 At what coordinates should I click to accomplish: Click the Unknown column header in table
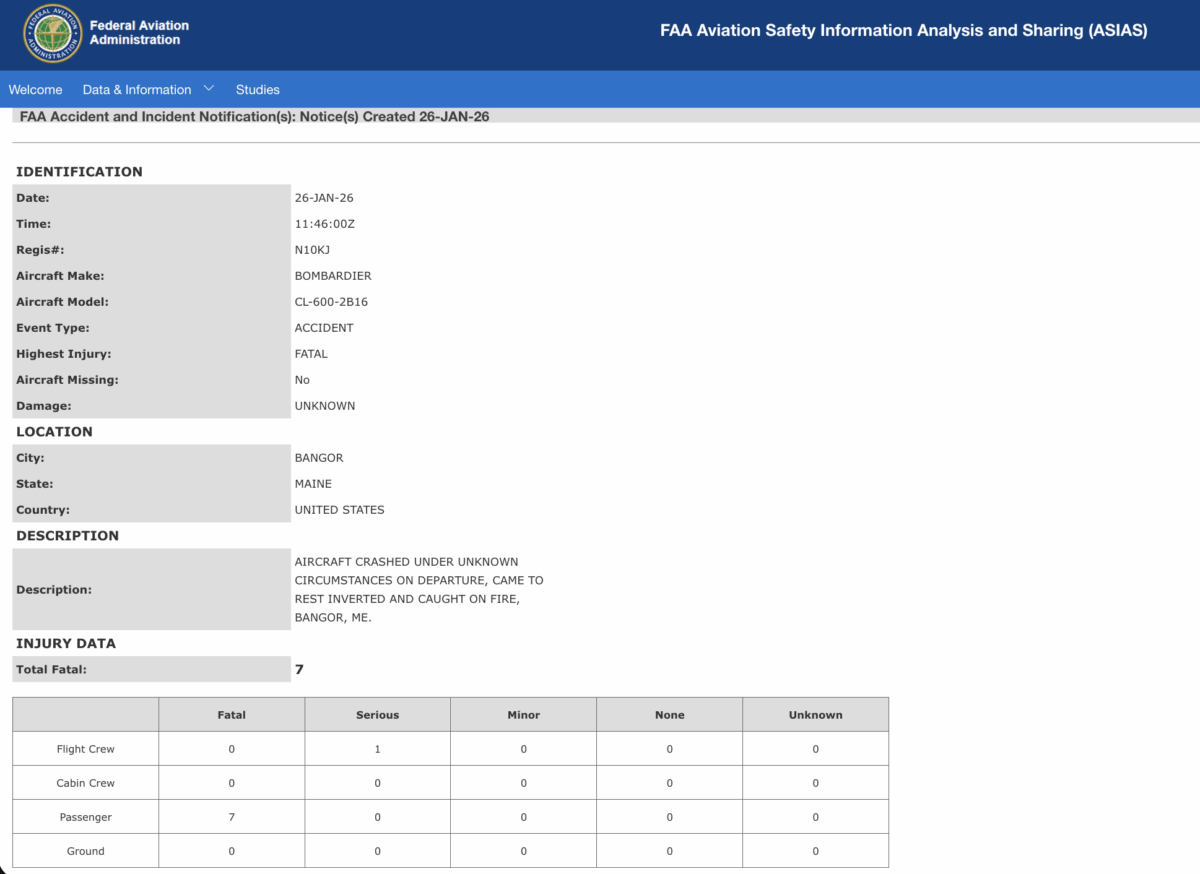(x=815, y=715)
